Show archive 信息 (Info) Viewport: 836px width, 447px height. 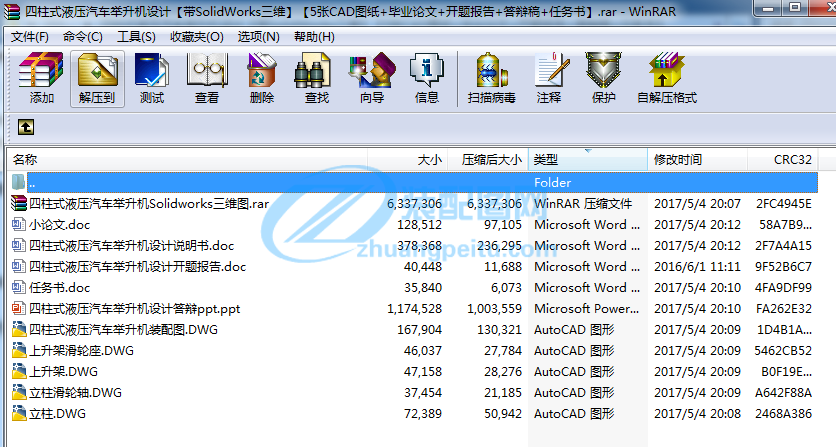click(427, 78)
